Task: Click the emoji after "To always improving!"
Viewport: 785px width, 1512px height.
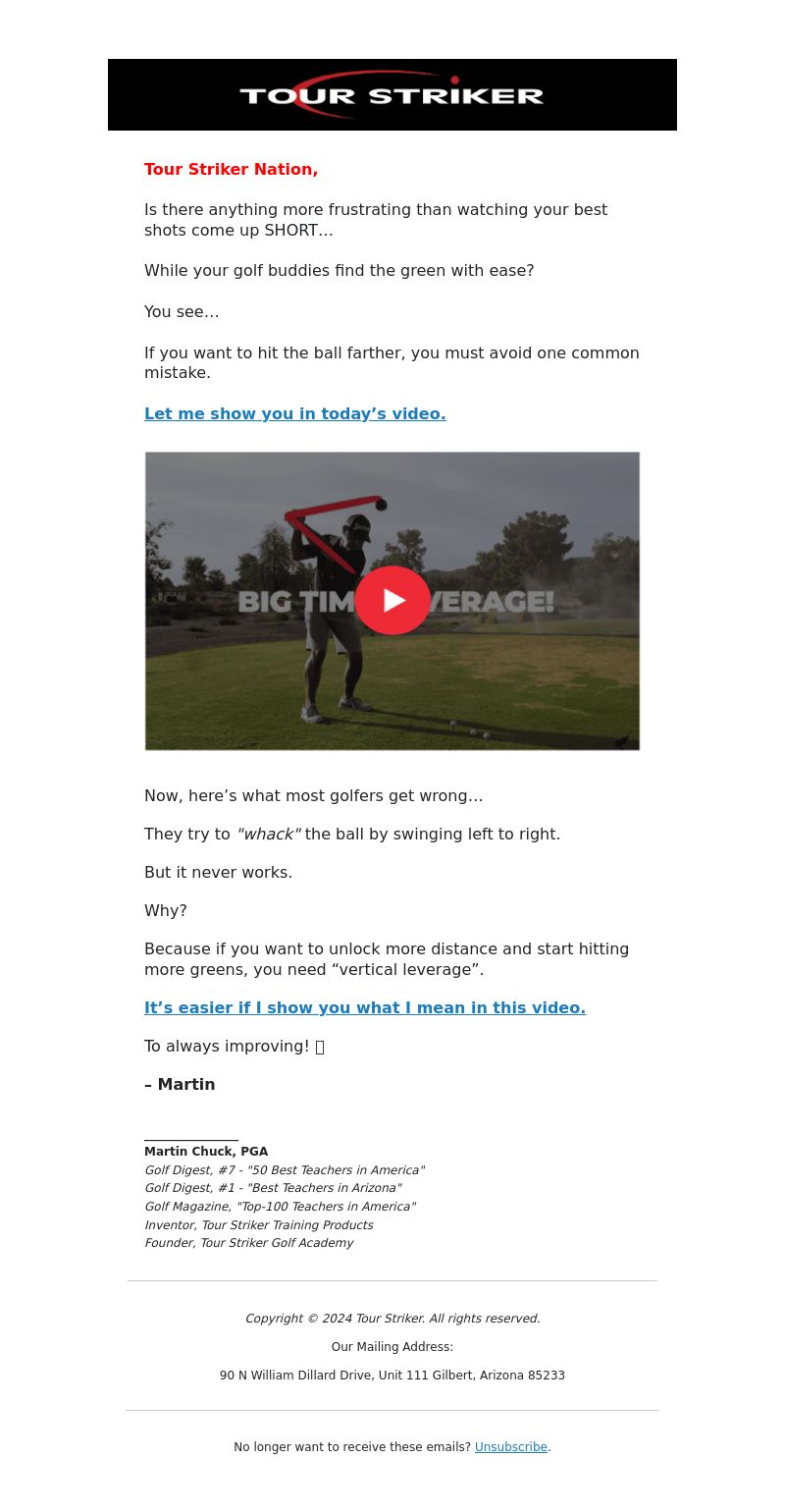Action: point(320,1047)
